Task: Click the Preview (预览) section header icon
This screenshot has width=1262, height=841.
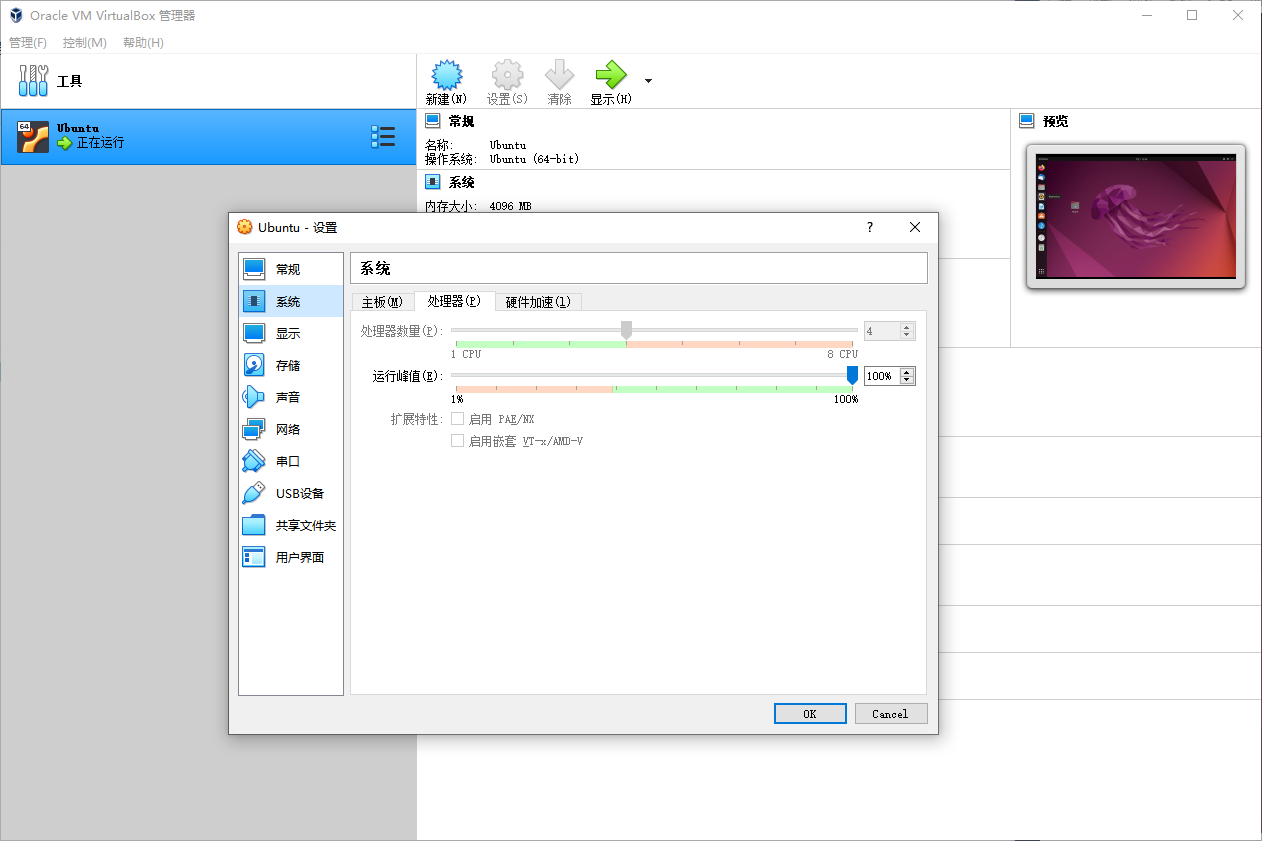Action: point(1027,121)
